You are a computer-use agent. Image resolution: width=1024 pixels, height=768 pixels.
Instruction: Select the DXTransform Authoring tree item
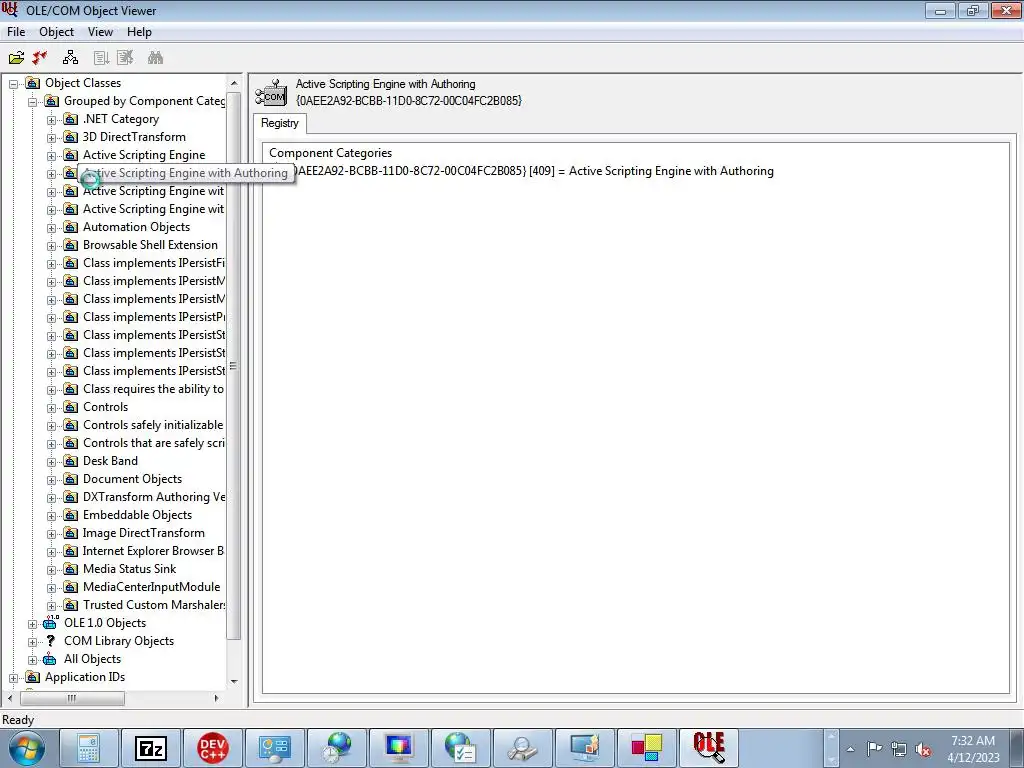coord(153,497)
